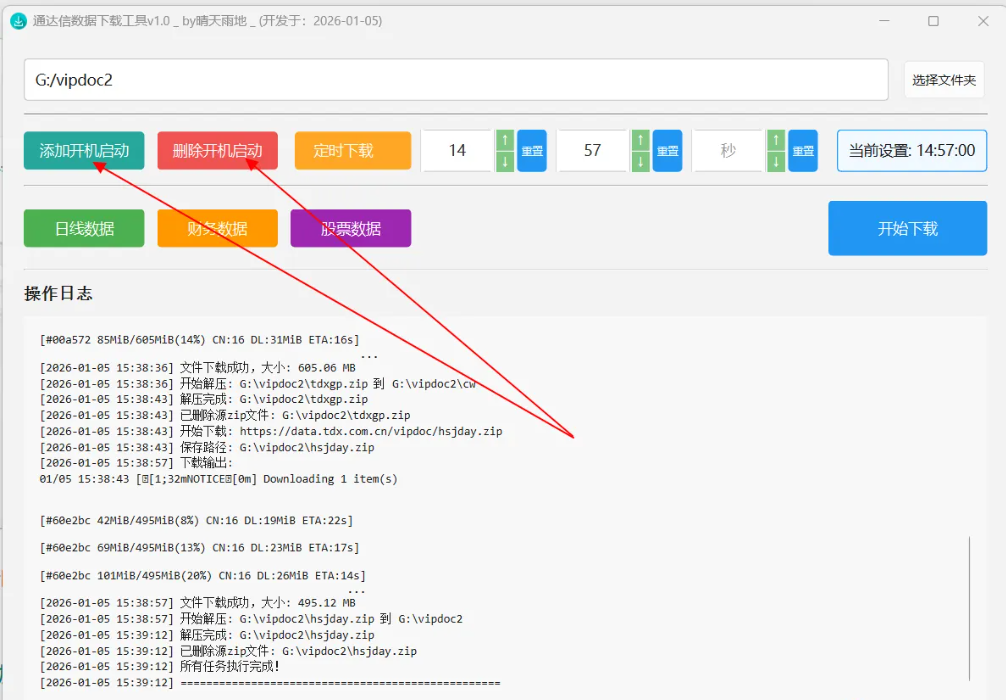Select the G:/vipdoc2 path input field
1006x700 pixels.
[456, 79]
